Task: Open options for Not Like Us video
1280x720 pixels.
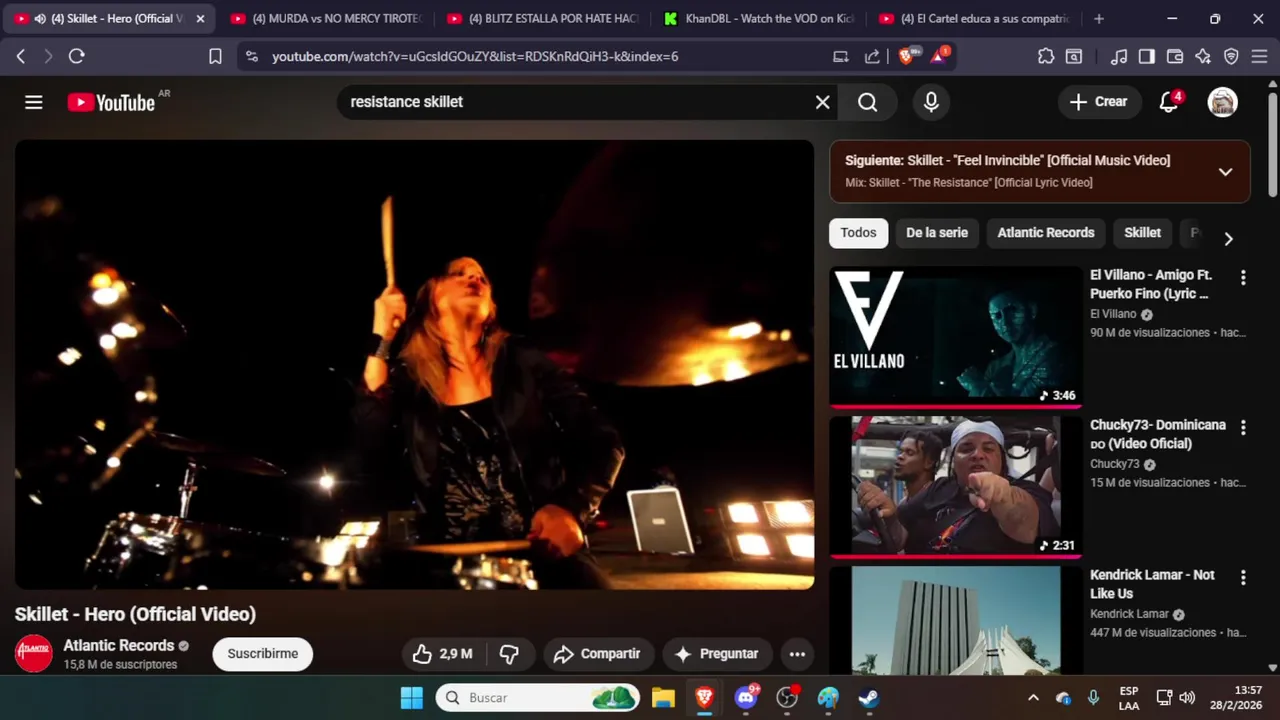Action: point(1243,578)
